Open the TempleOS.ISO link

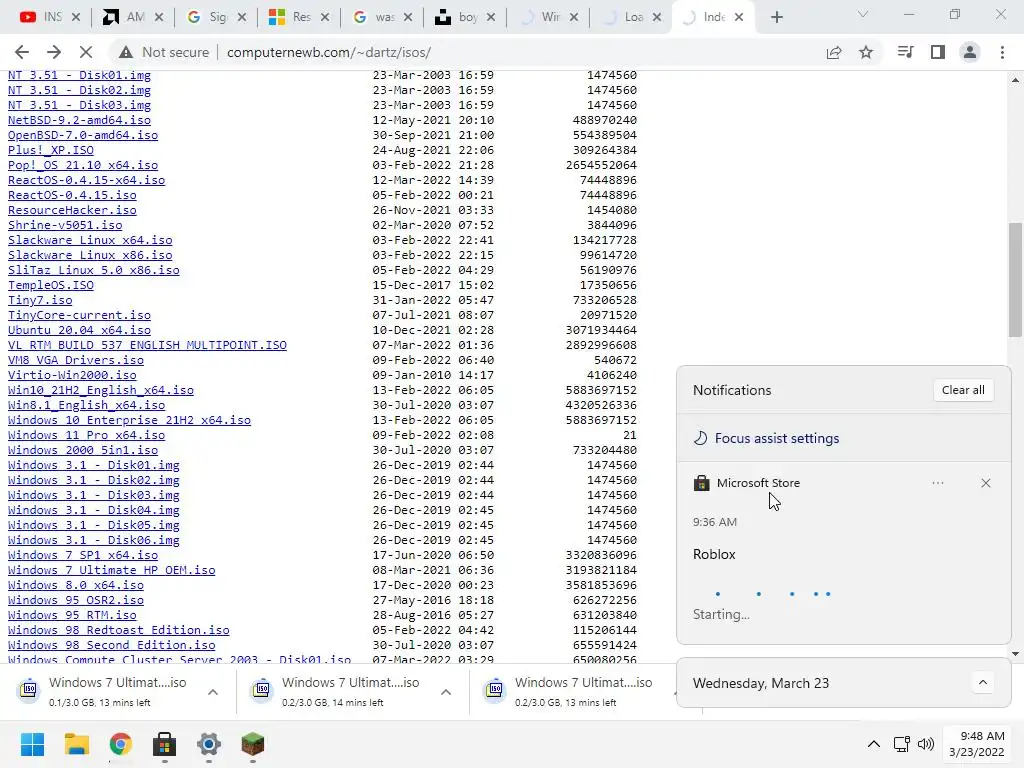(51, 285)
